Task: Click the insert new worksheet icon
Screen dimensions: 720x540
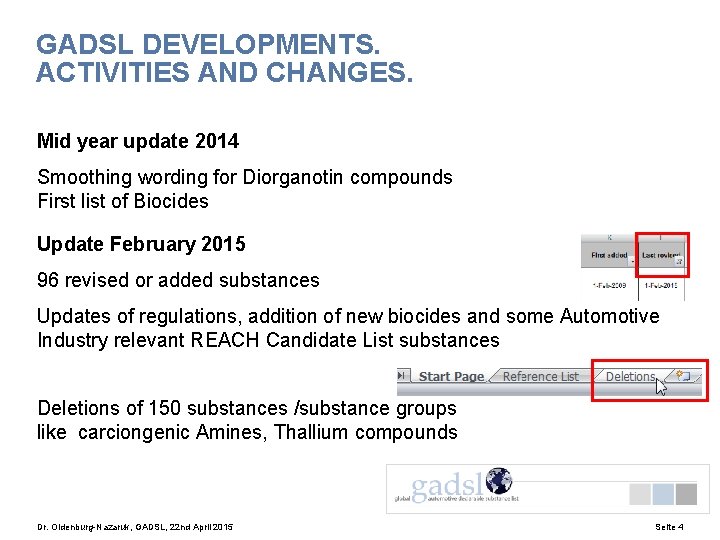Action: click(x=683, y=376)
